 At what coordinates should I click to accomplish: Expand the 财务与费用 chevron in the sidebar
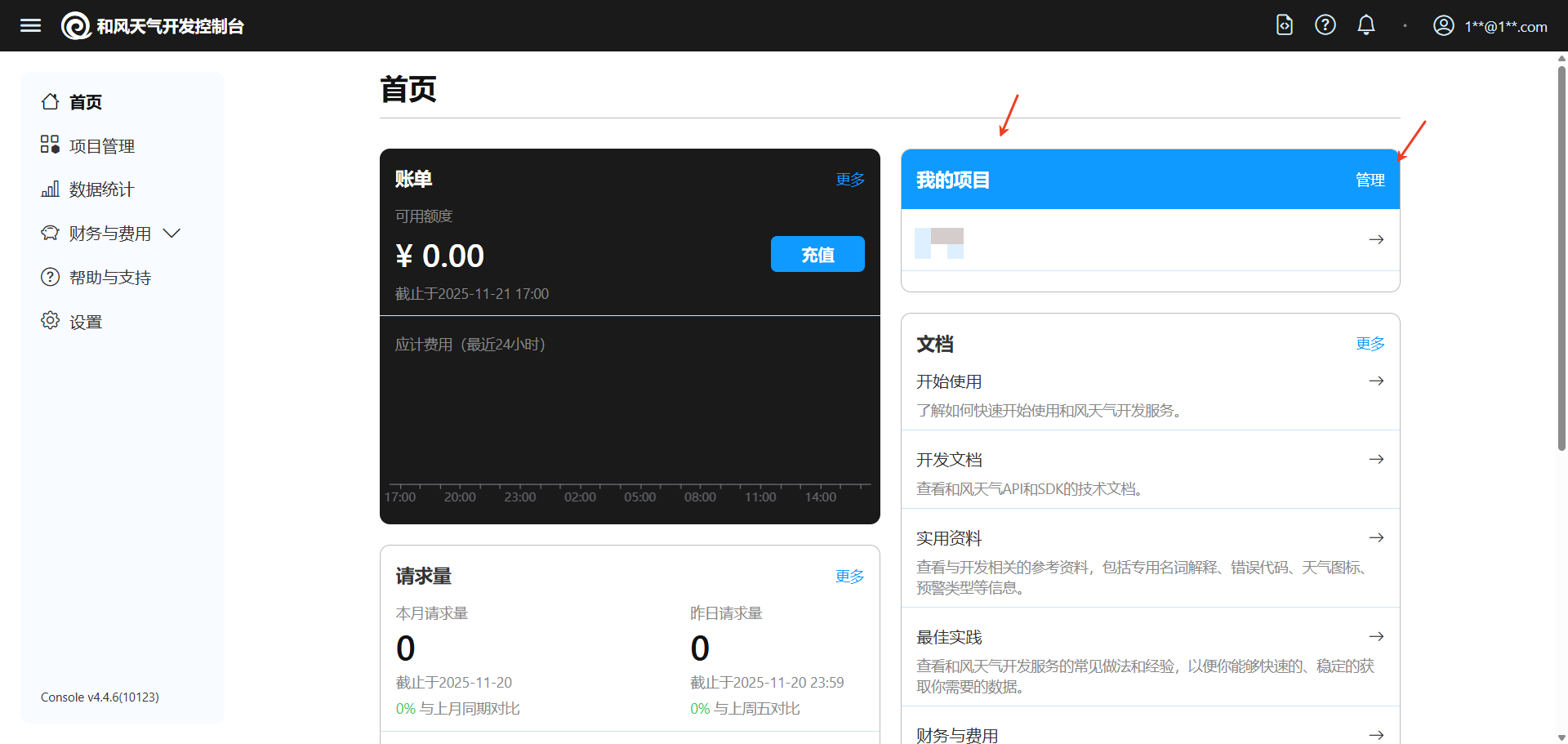(x=171, y=234)
